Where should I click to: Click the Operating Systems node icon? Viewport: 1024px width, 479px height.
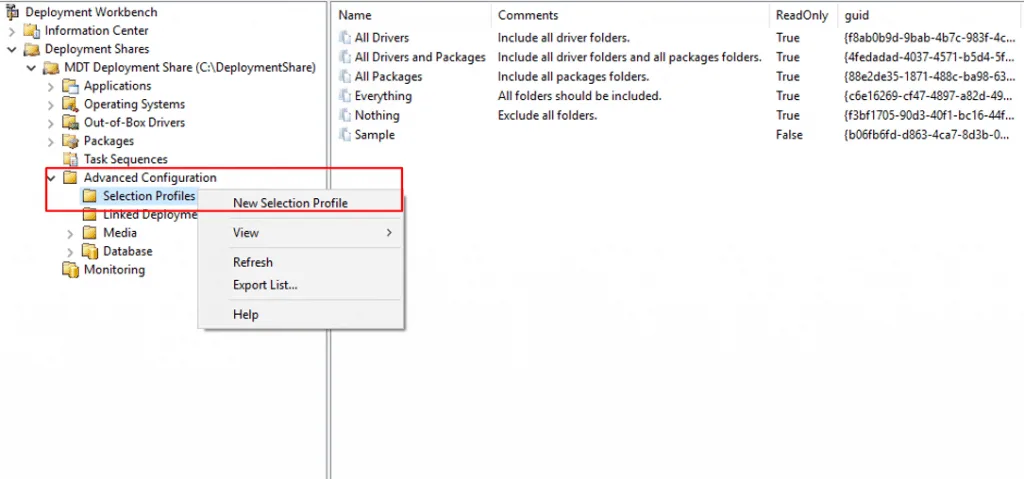70,104
